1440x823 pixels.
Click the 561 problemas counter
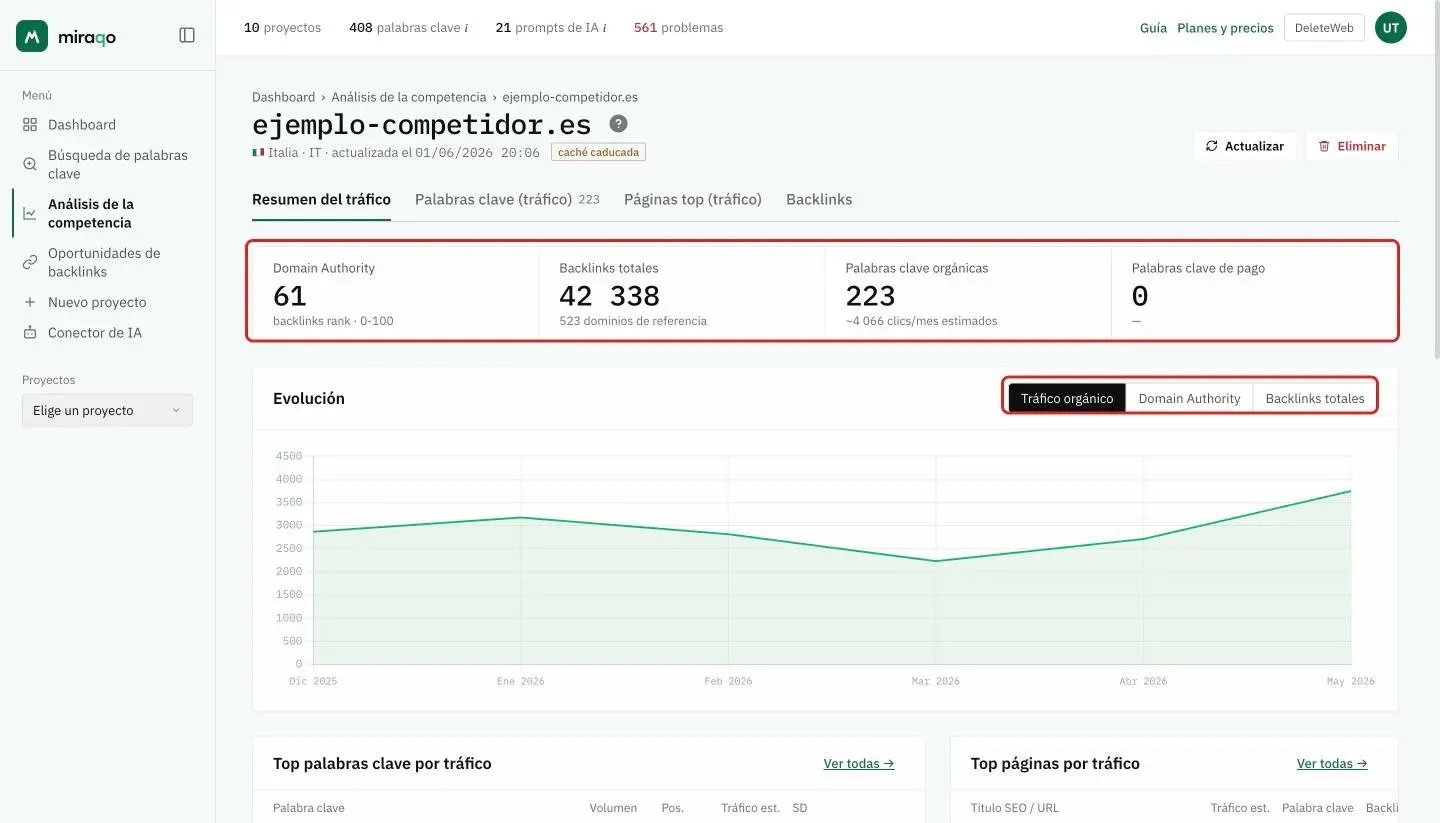point(678,28)
